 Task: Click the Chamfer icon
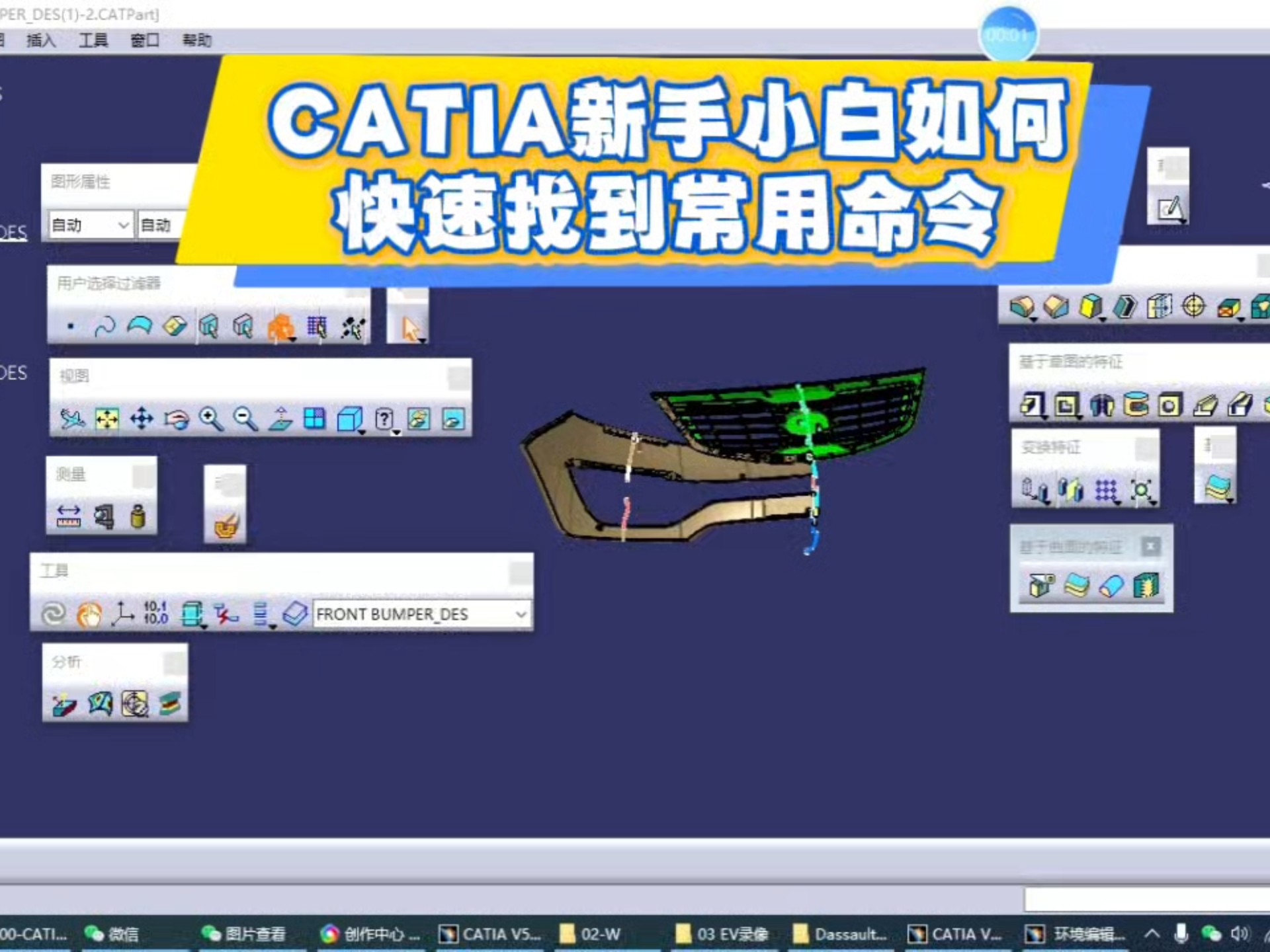[x=1056, y=307]
